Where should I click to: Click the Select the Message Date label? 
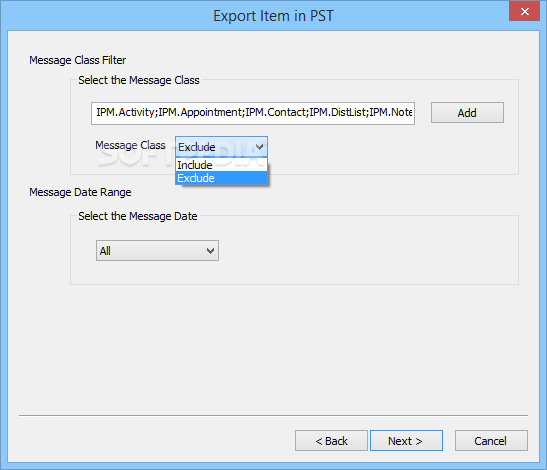(138, 216)
